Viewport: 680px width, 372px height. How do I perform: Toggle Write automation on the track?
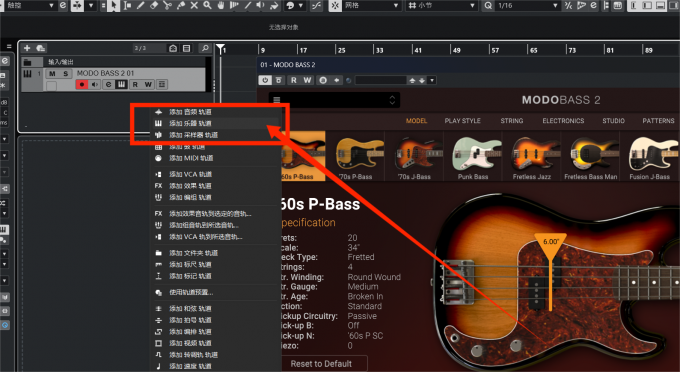(148, 85)
